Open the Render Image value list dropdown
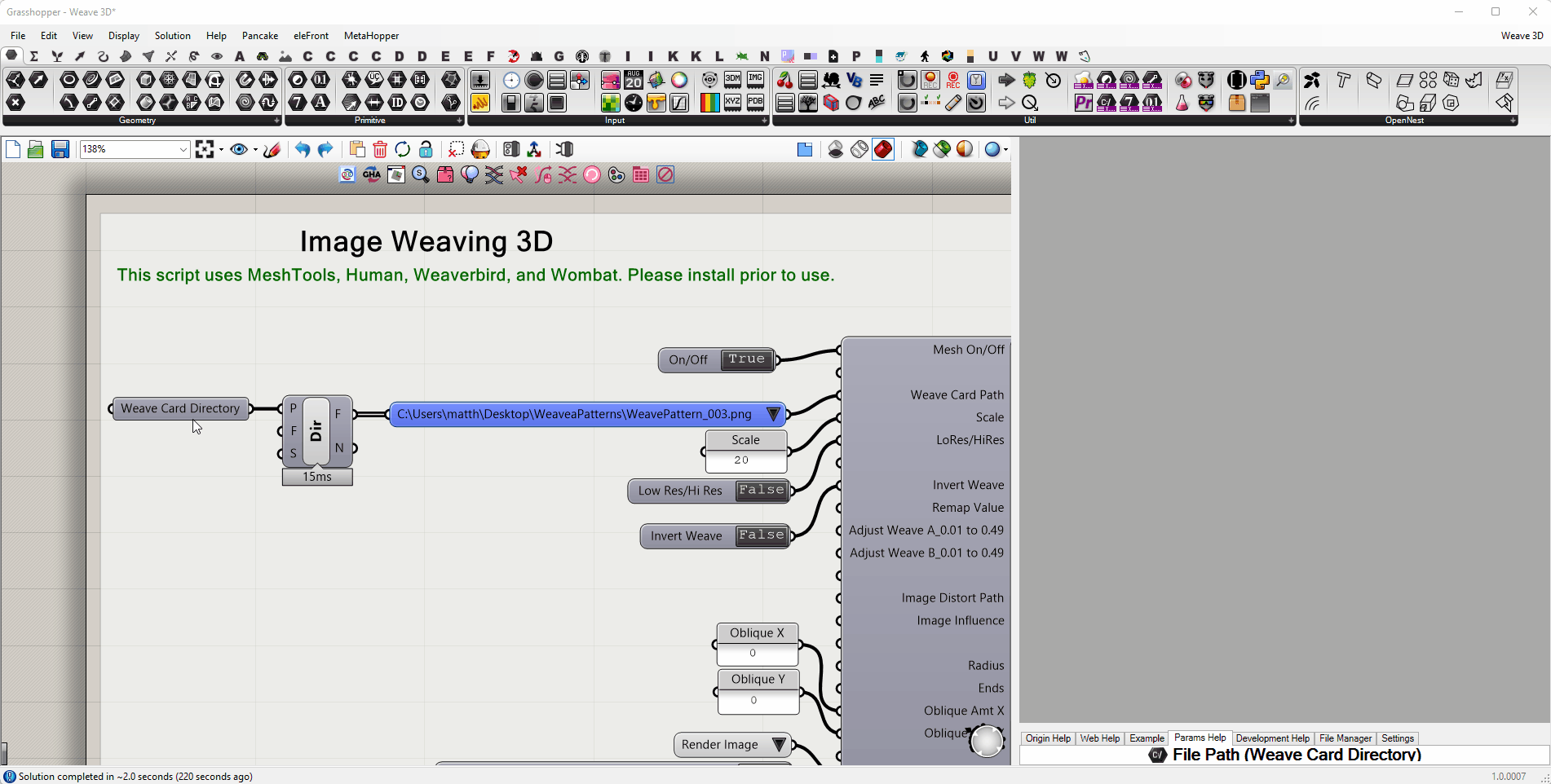The image size is (1551, 784). (x=779, y=744)
